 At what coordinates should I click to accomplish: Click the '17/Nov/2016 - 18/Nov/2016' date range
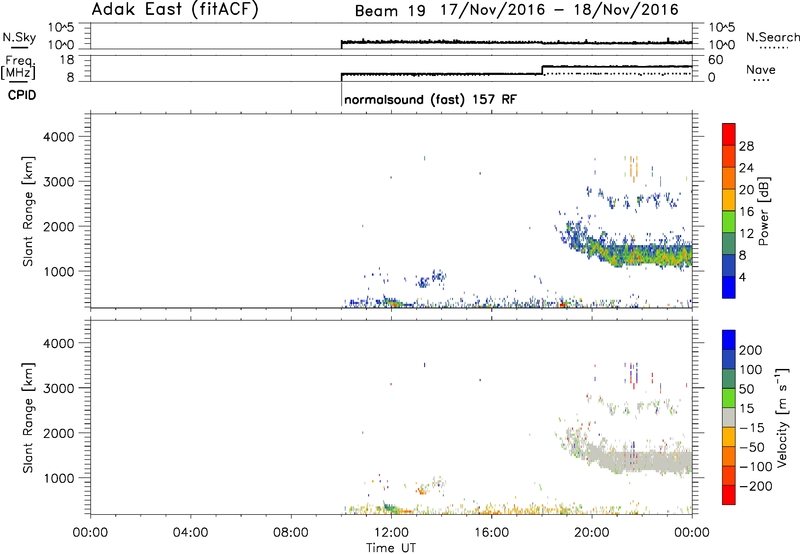click(x=560, y=10)
